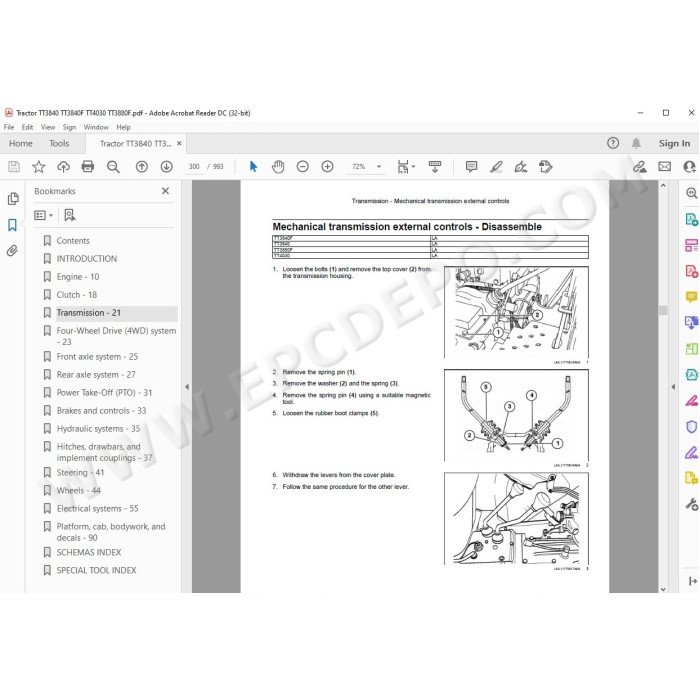Open the zoom percentage dropdown arrow
The width and height of the screenshot is (700, 700).
(379, 167)
